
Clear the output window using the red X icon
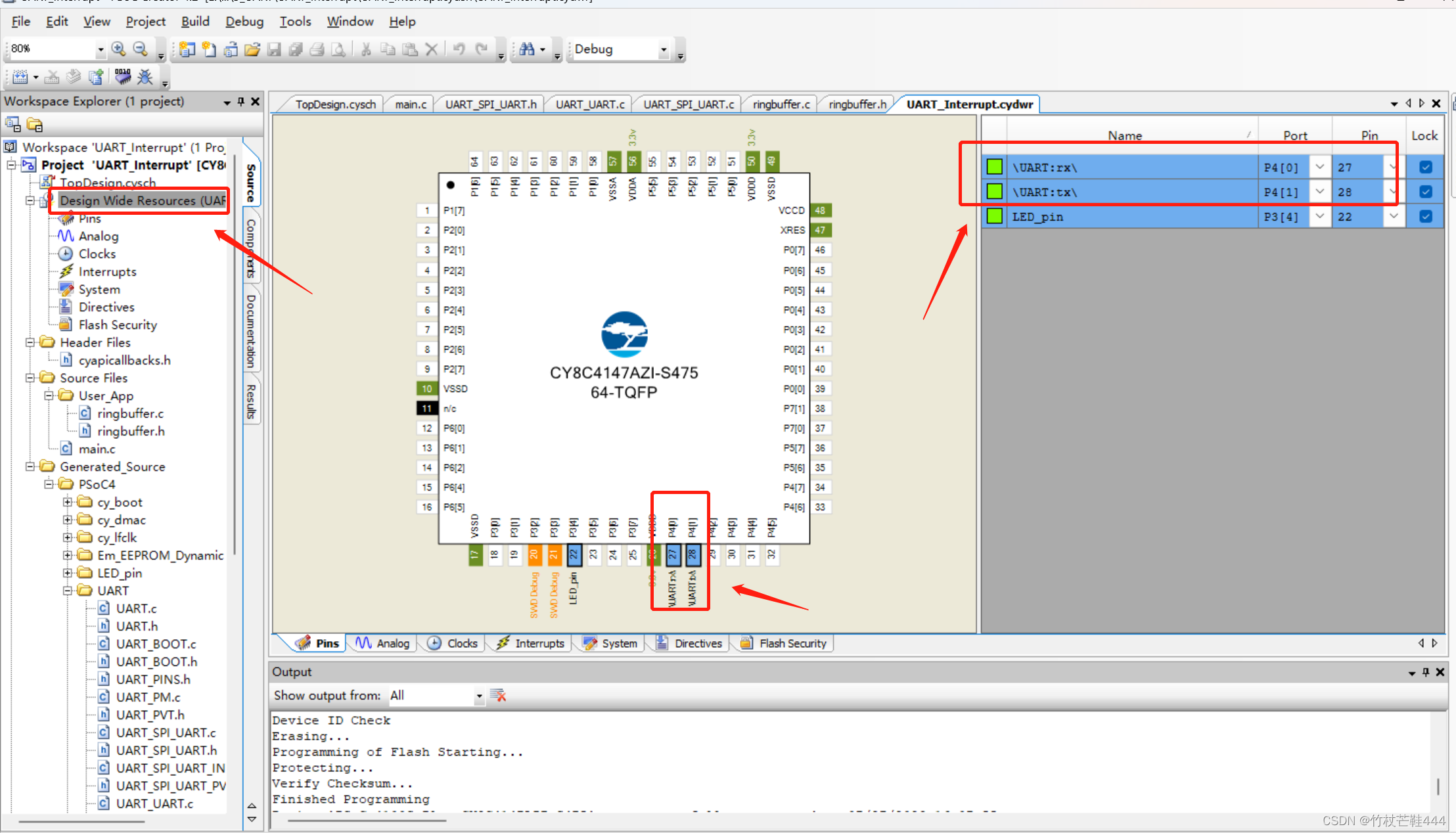[499, 695]
